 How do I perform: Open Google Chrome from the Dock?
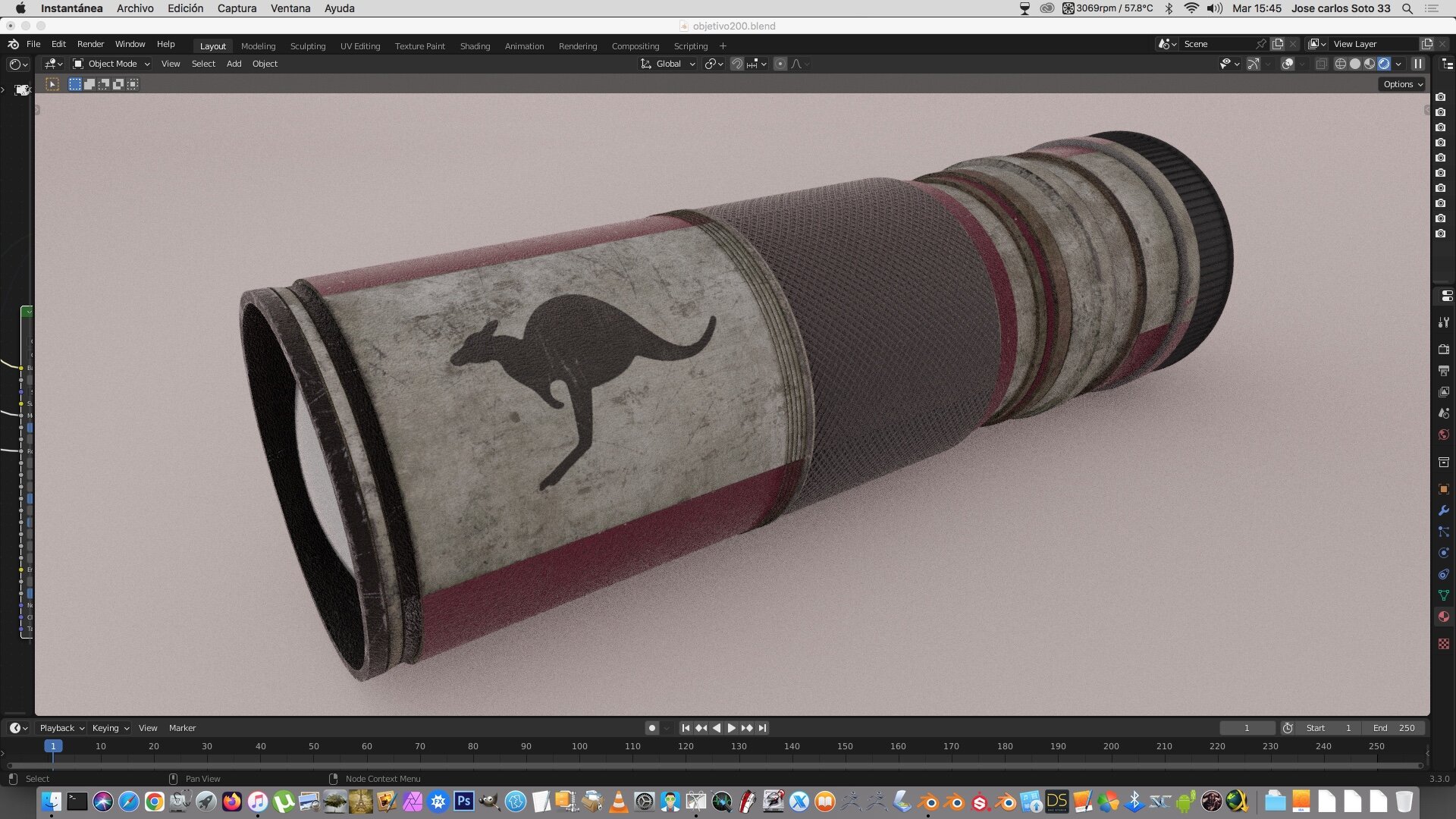pyautogui.click(x=155, y=801)
